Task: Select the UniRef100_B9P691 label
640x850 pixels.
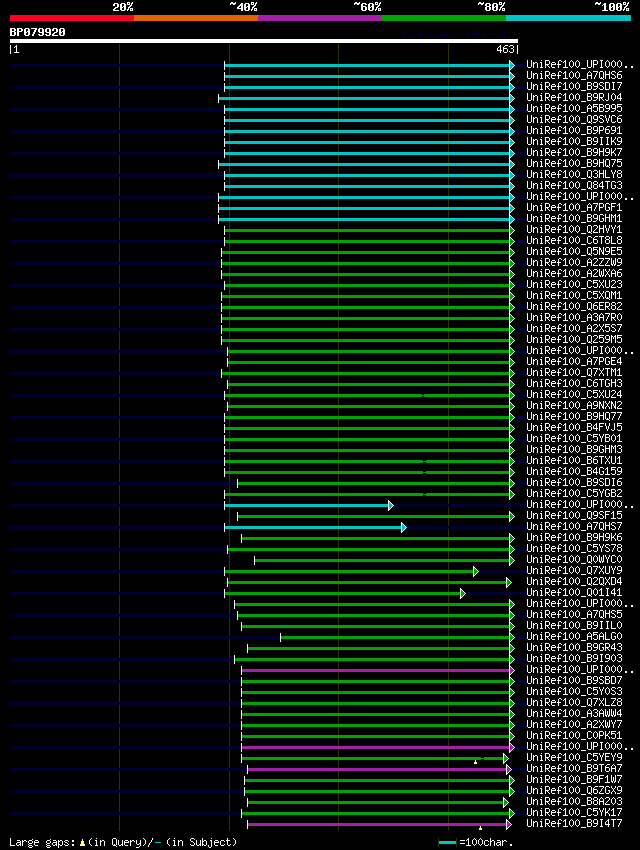Action: click(574, 131)
